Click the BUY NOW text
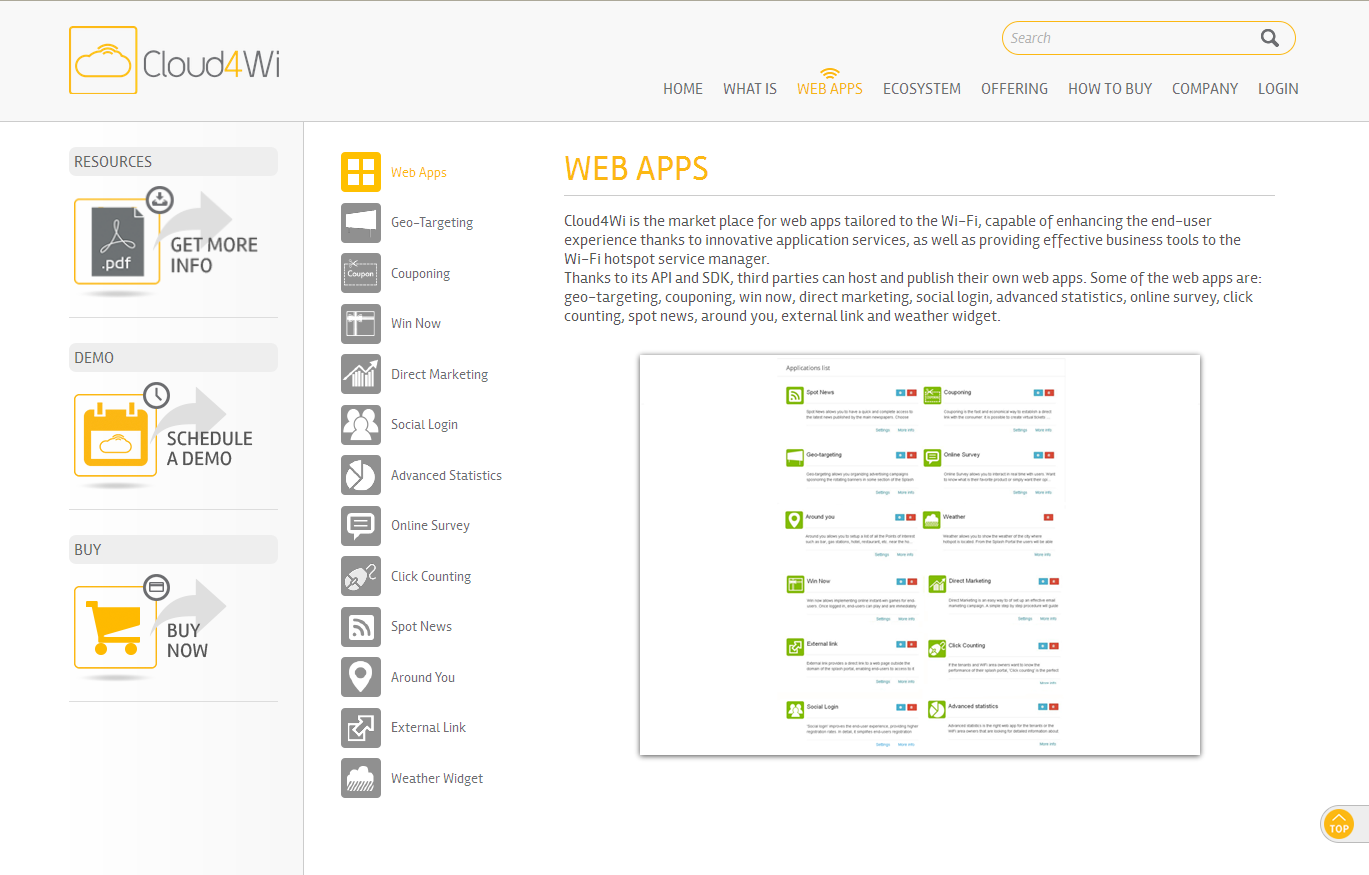 [188, 640]
